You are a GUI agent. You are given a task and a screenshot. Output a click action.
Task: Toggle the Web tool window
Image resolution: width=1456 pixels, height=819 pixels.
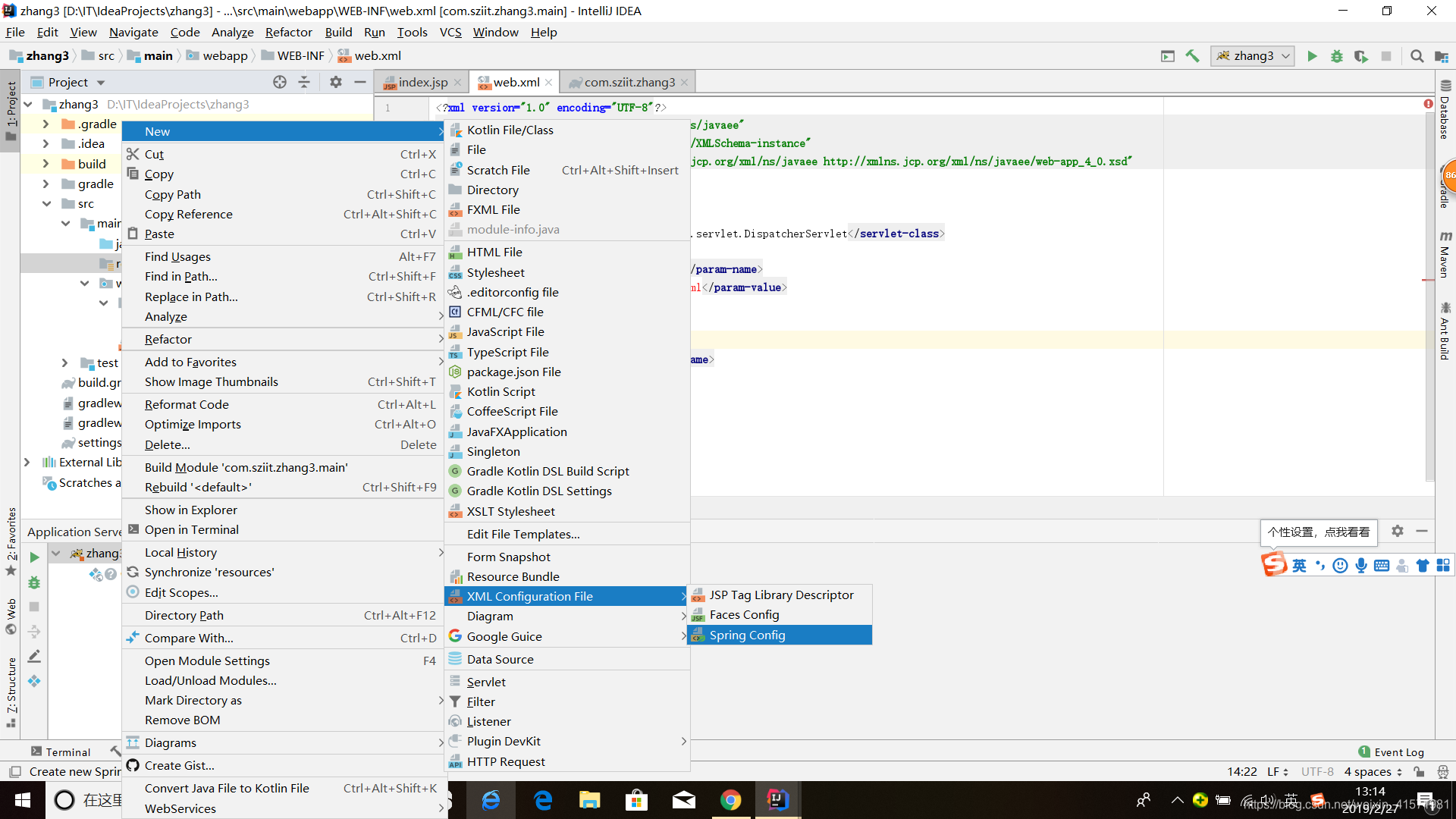coord(11,617)
